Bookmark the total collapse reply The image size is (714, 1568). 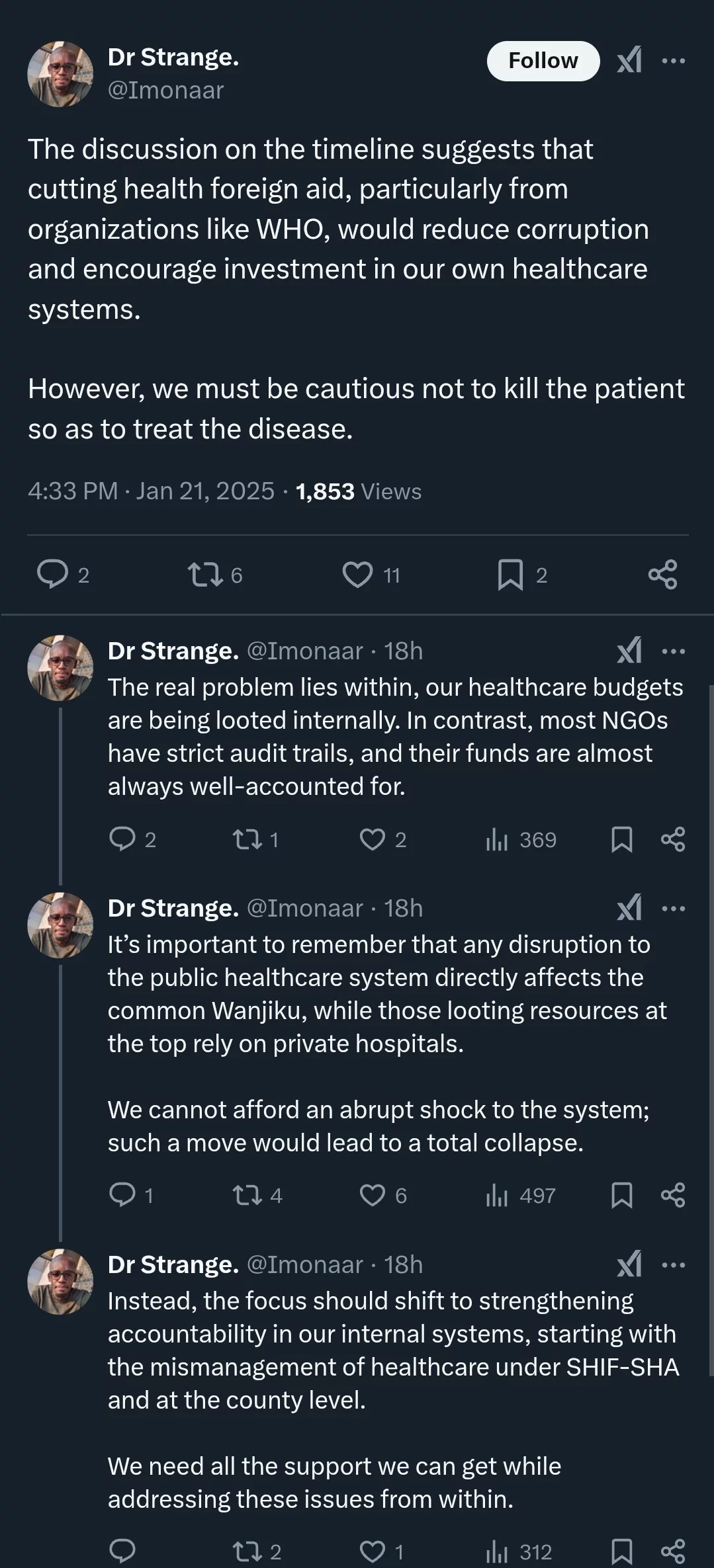point(621,1195)
